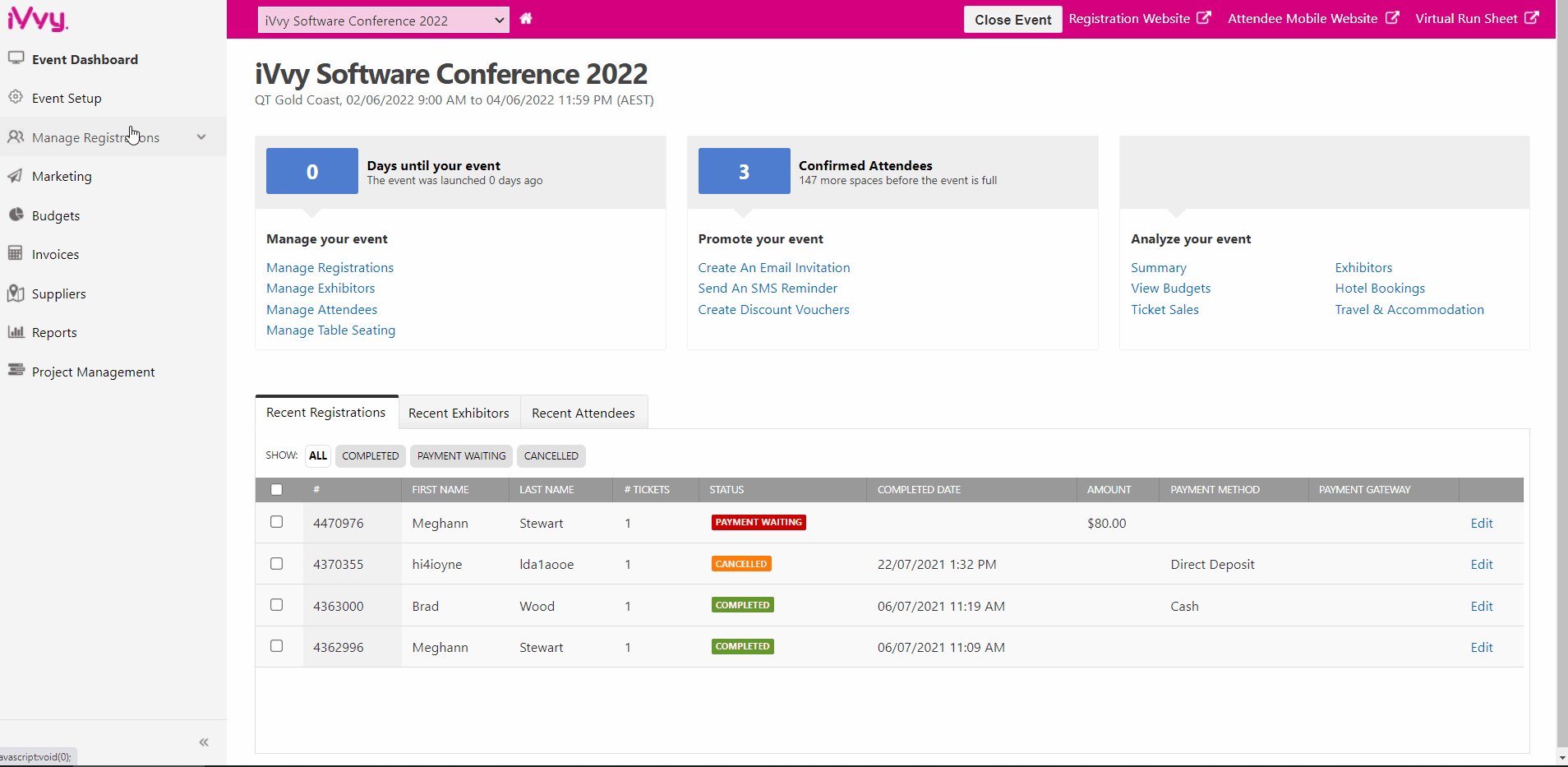Open Budgets in the sidebar

click(56, 215)
